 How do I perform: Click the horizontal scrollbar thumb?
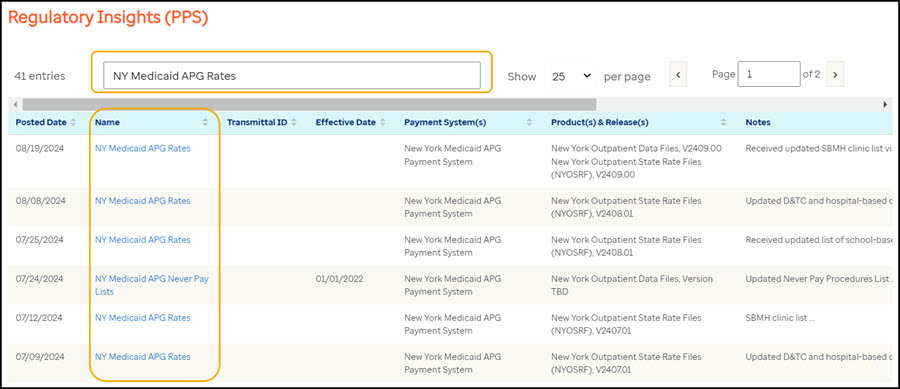[x=309, y=104]
